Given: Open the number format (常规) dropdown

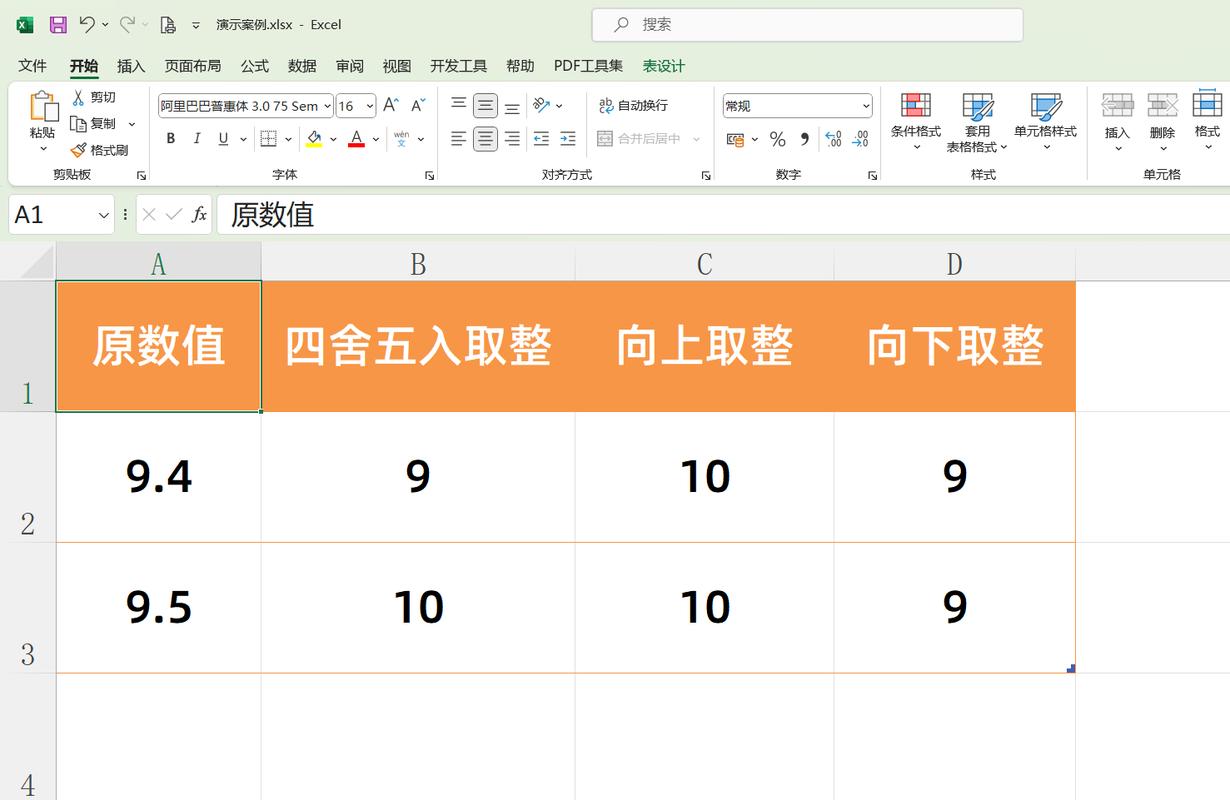Looking at the screenshot, I should [865, 106].
